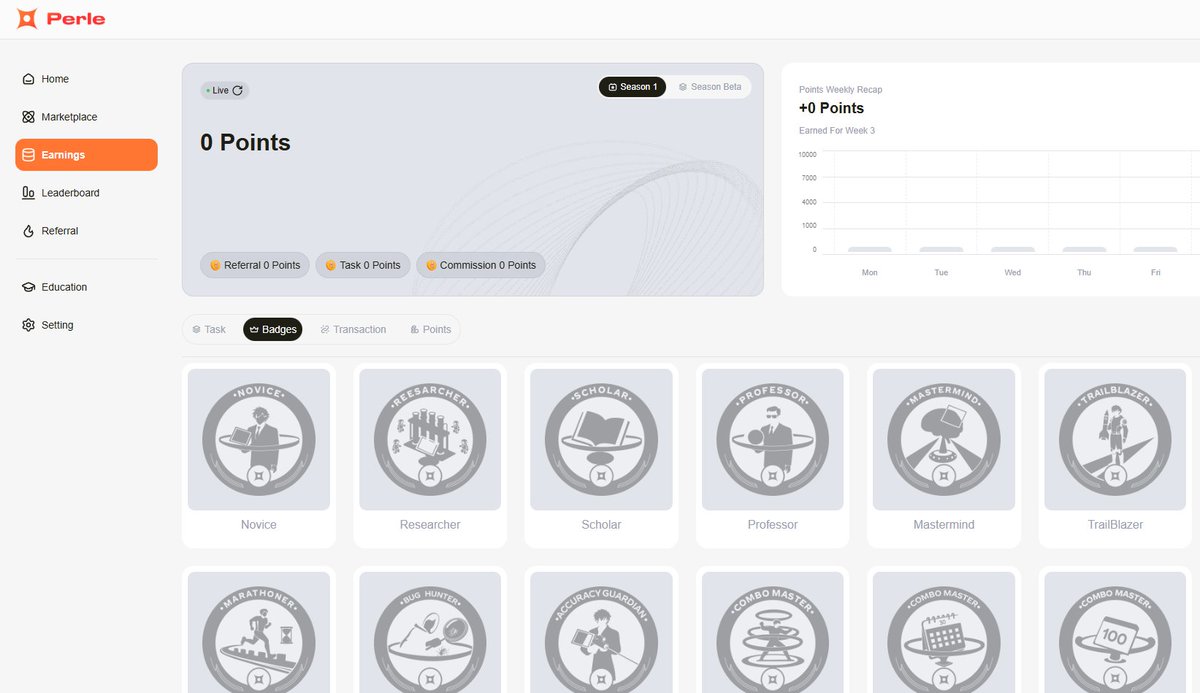Click the Leaderboard bar-chart icon
1200x693 pixels.
[x=28, y=193]
